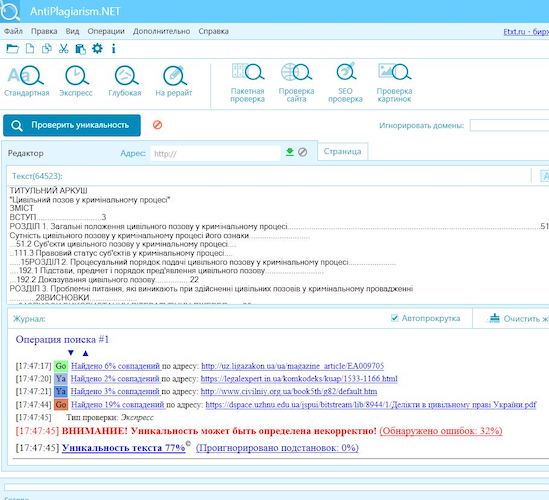Open Пакетная проверка tool
Image resolution: width=549 pixels, height=500 pixels.
[248, 83]
